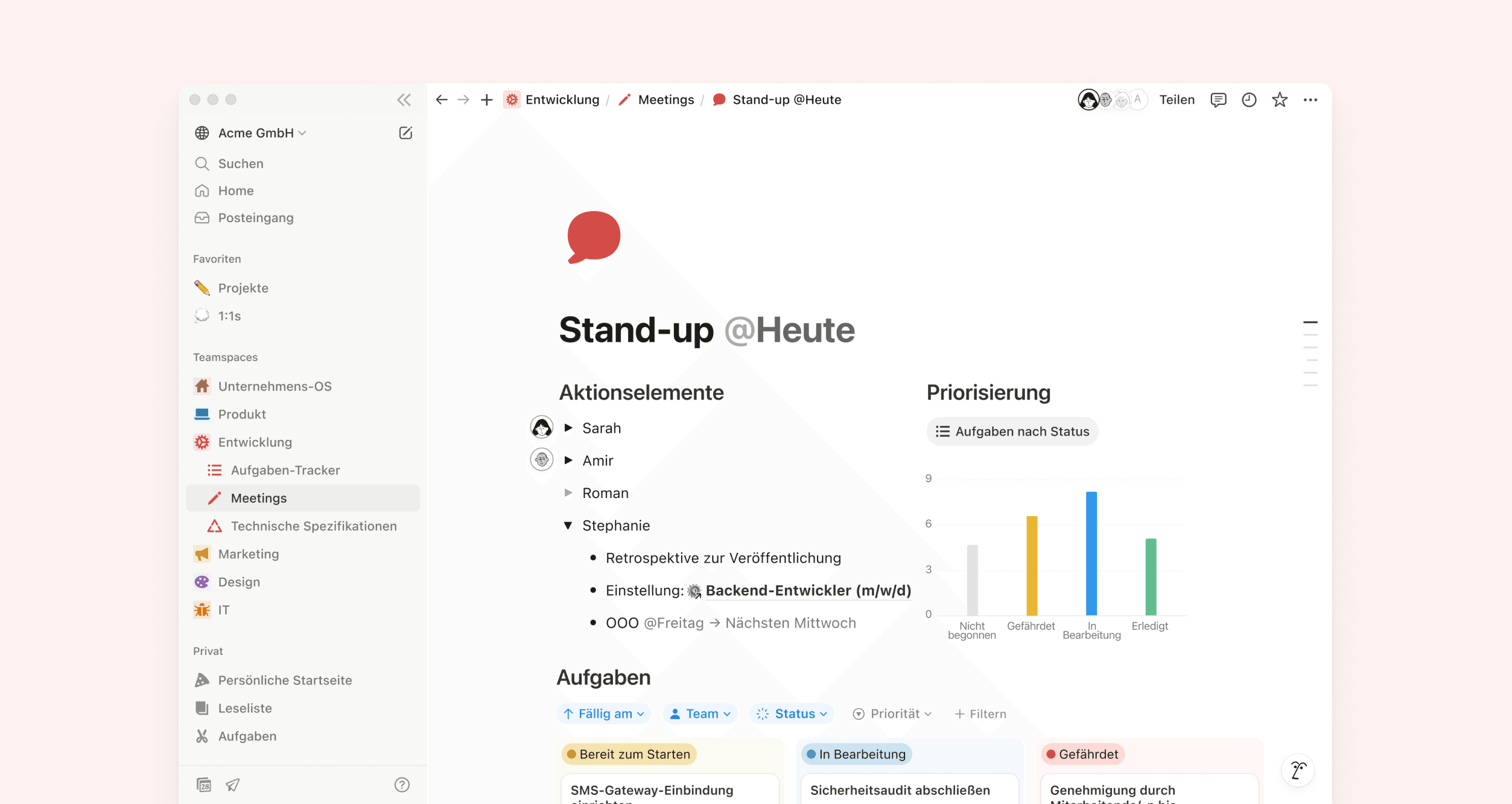1512x804 pixels.
Task: Select Aufgaben nach Status view tab
Action: 1012,431
